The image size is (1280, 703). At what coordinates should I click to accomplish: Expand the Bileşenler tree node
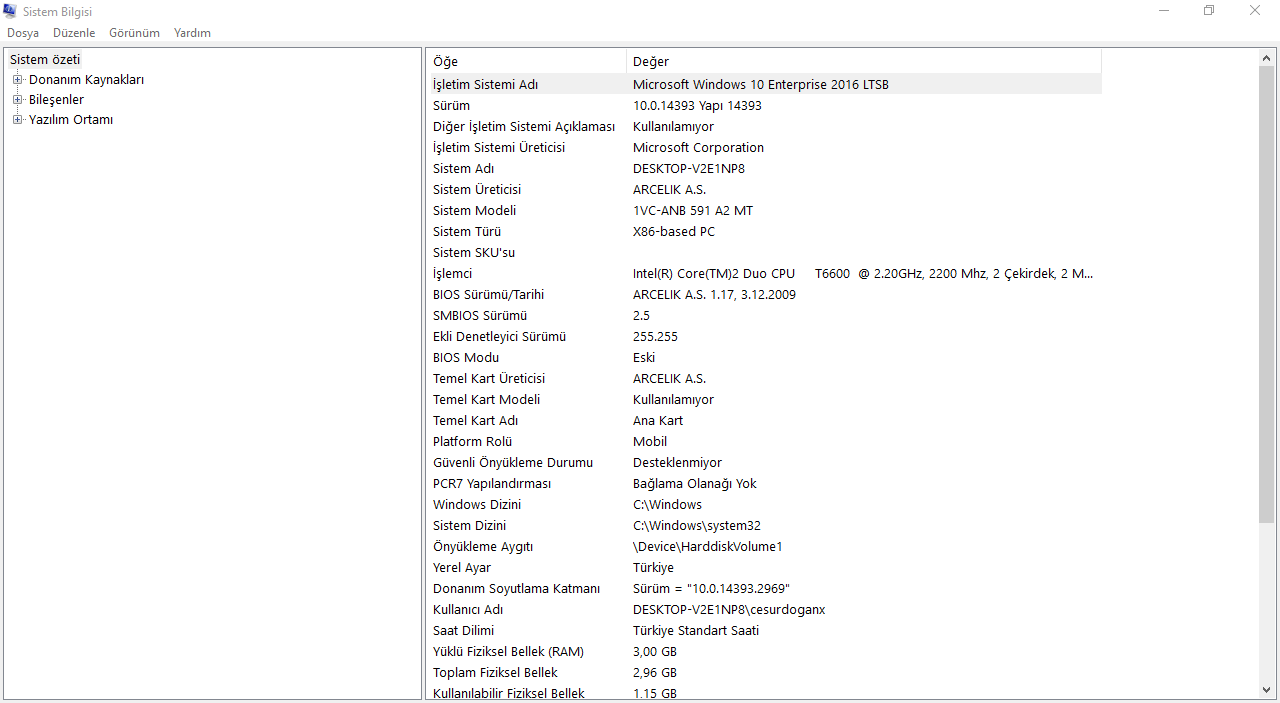pyautogui.click(x=17, y=100)
